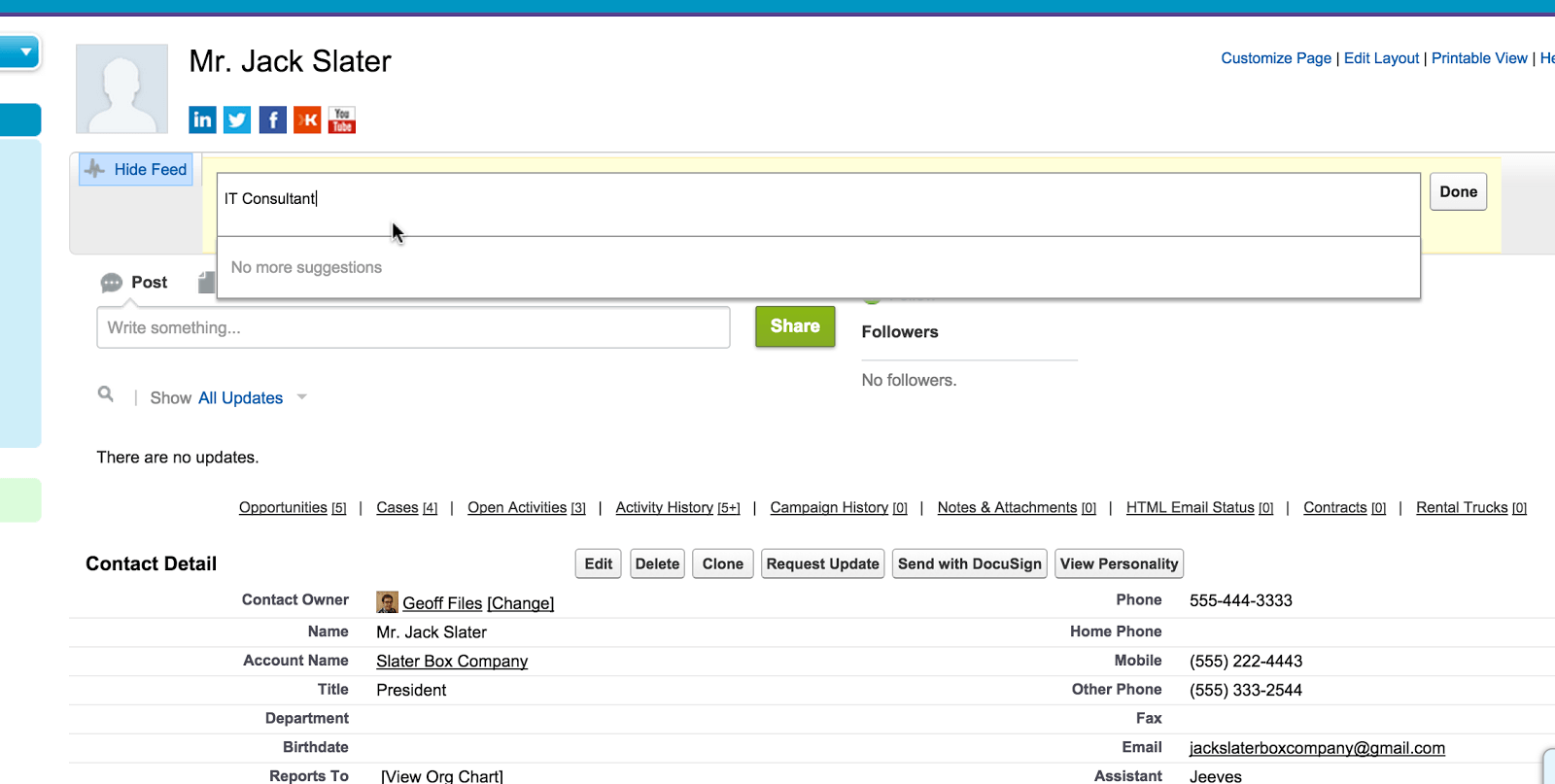1555x784 pixels.
Task: Click Jack Slater's profile photo placeholder
Action: [122, 88]
